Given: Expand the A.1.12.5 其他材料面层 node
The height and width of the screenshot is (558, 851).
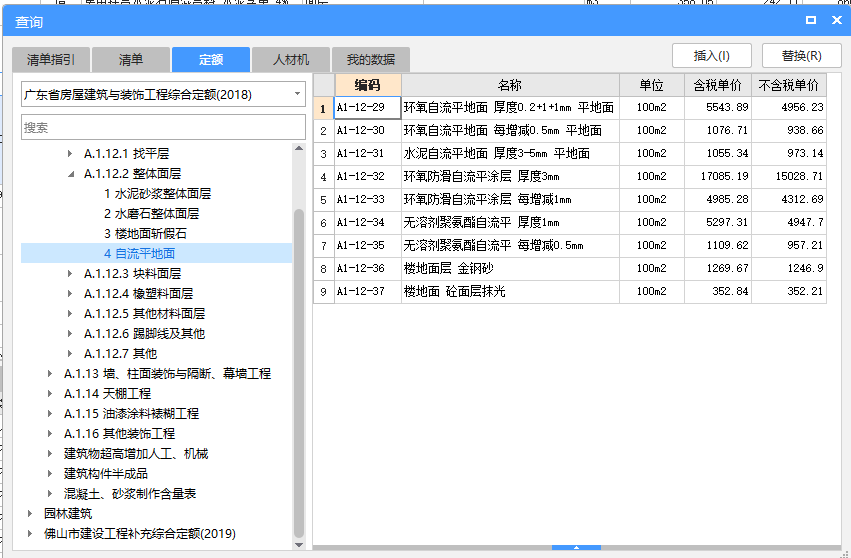Looking at the screenshot, I should (70, 314).
